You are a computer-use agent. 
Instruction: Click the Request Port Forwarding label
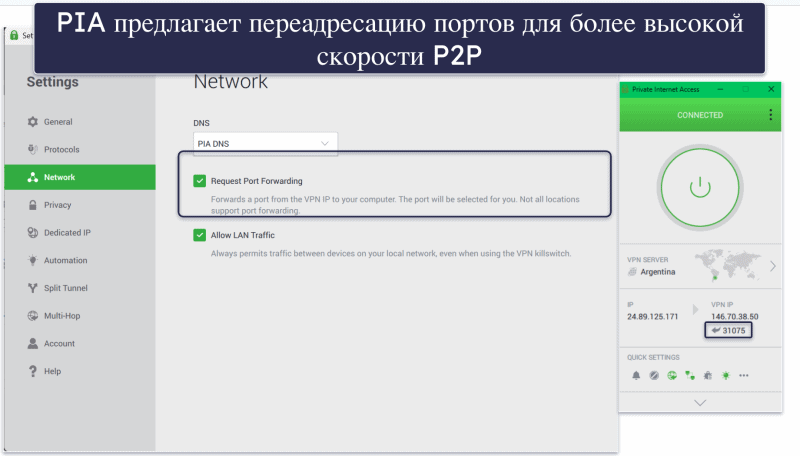(x=257, y=181)
